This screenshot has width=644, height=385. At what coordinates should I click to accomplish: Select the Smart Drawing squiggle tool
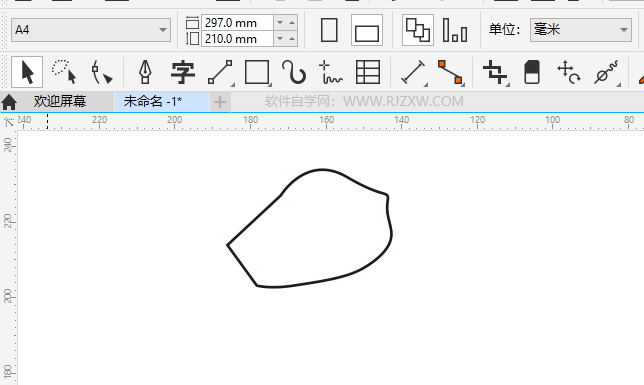[330, 72]
